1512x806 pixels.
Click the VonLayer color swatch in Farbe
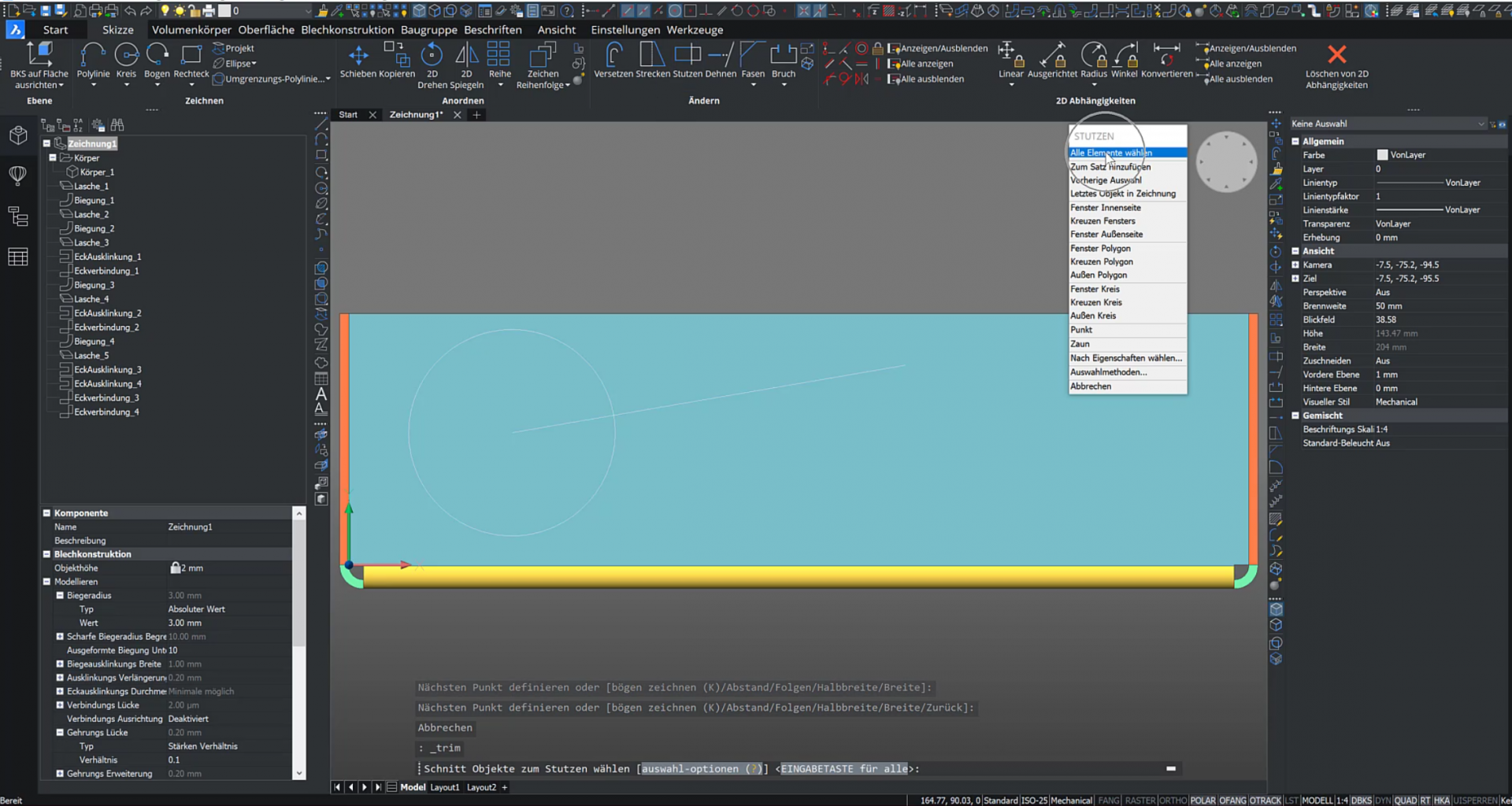pyautogui.click(x=1382, y=155)
